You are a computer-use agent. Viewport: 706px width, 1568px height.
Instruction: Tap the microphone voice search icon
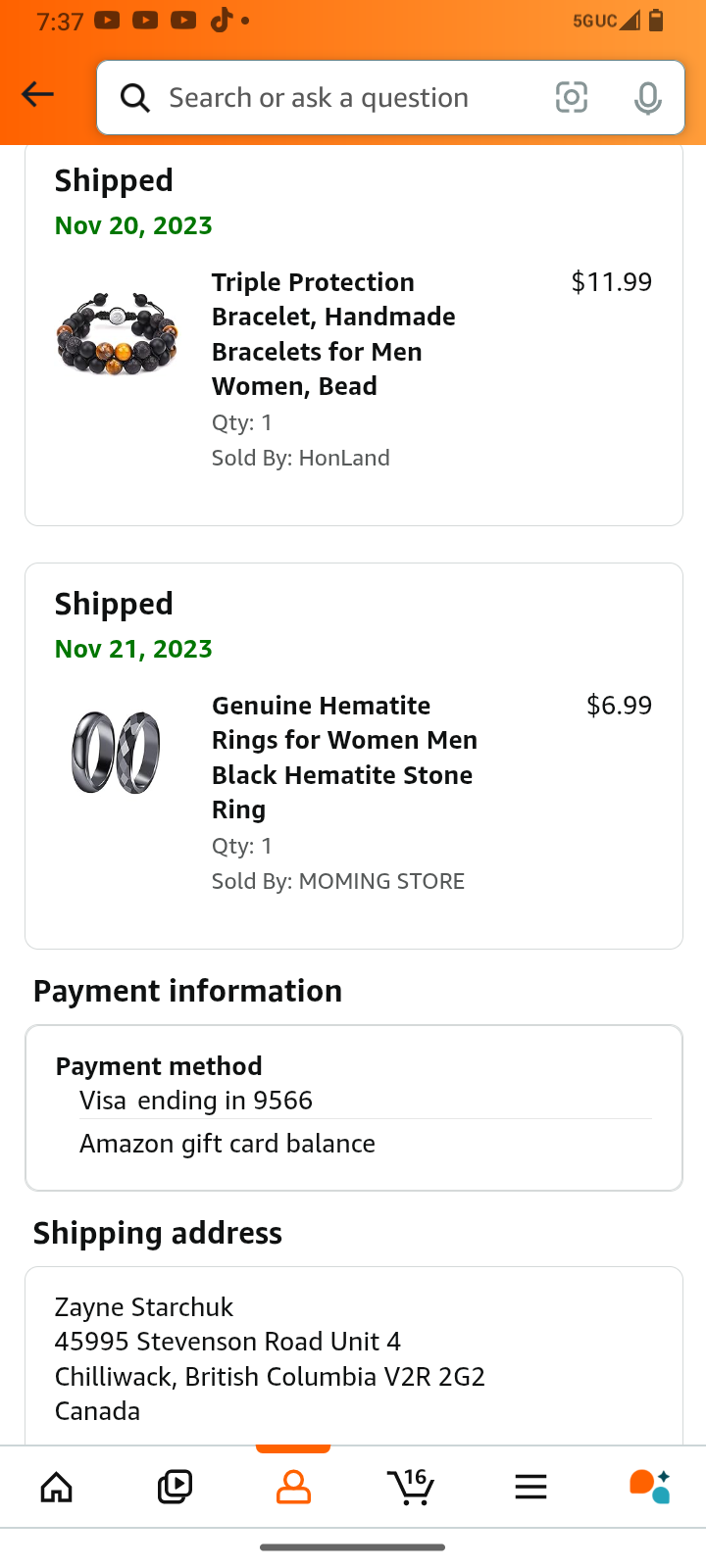tap(647, 98)
